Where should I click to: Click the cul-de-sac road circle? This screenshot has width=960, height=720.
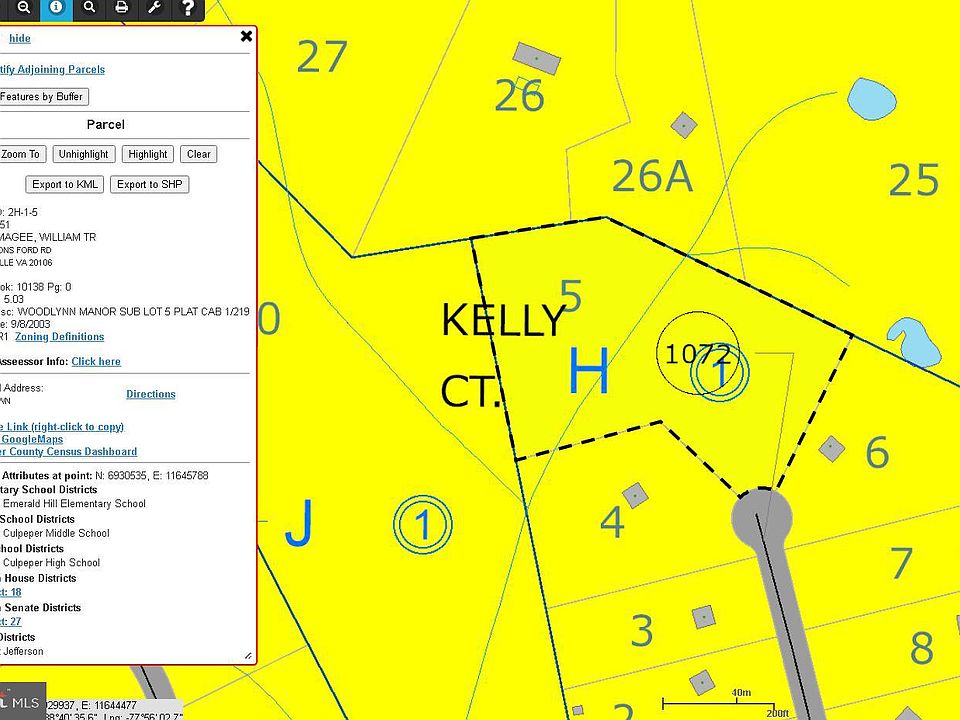click(x=762, y=518)
